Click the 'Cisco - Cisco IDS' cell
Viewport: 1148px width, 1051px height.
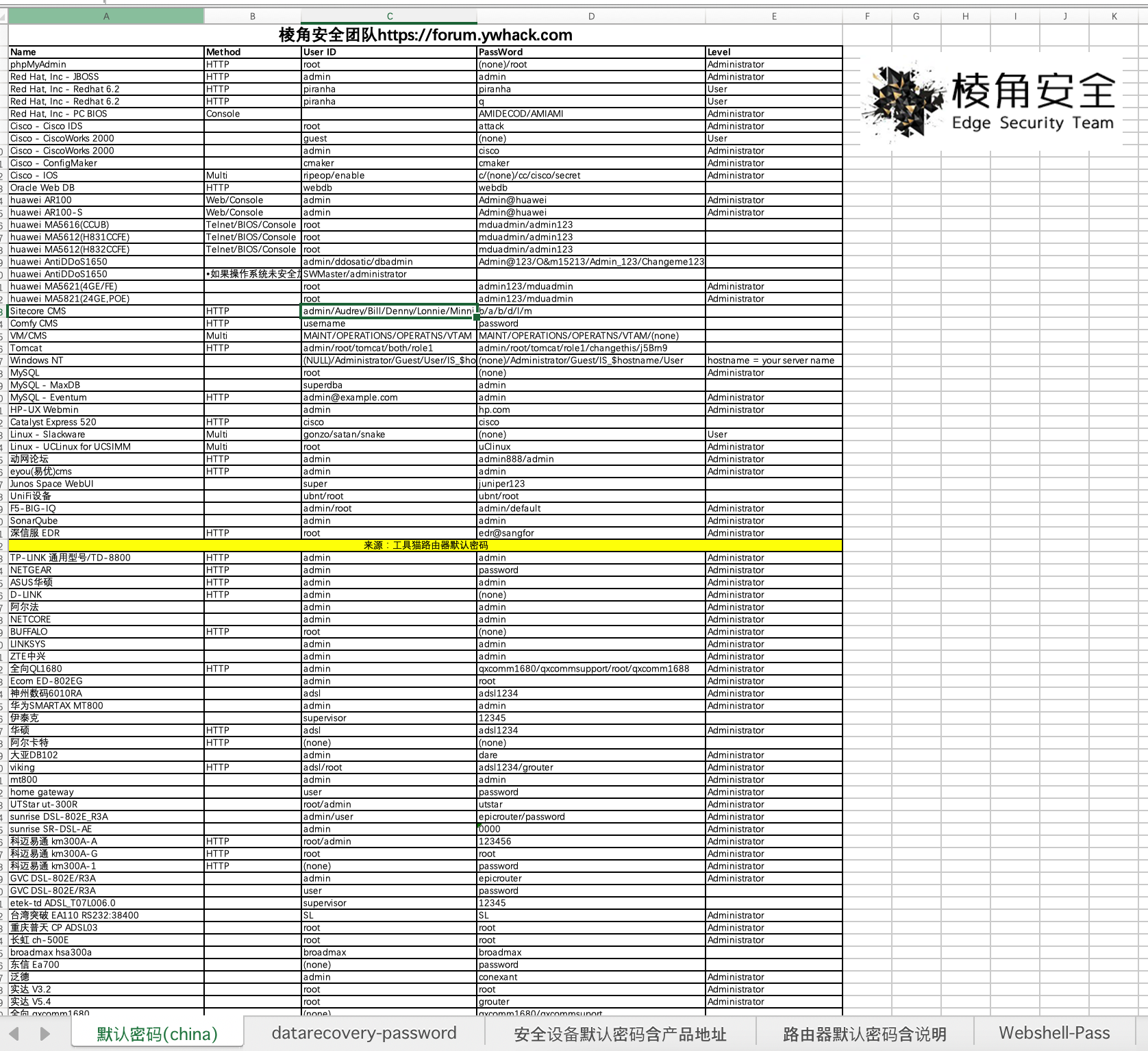[x=106, y=126]
